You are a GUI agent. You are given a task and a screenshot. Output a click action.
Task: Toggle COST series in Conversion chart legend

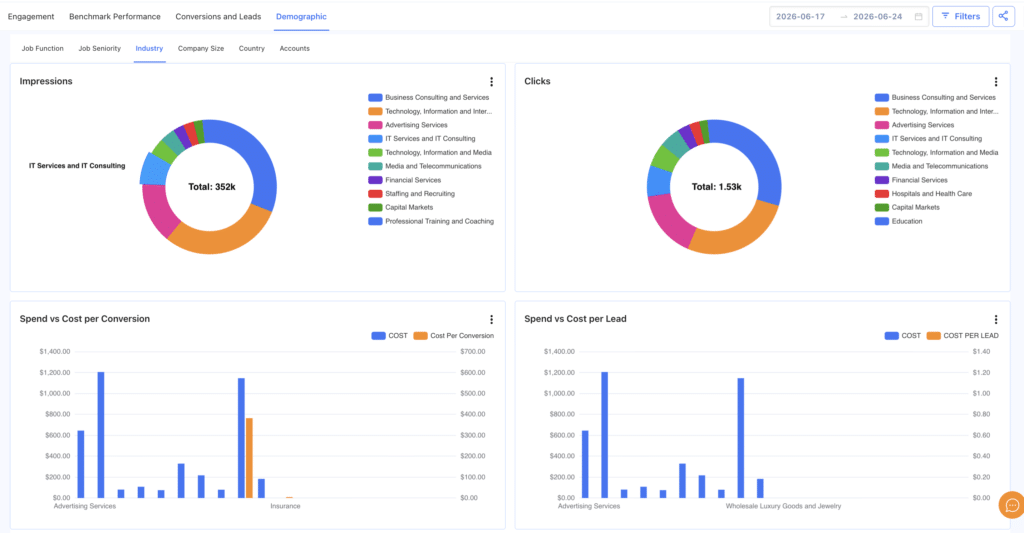tap(389, 336)
